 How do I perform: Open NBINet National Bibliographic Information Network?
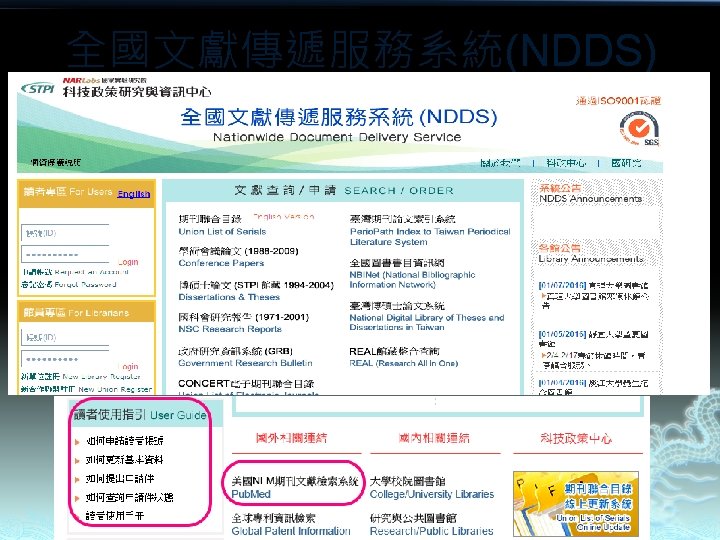412,280
